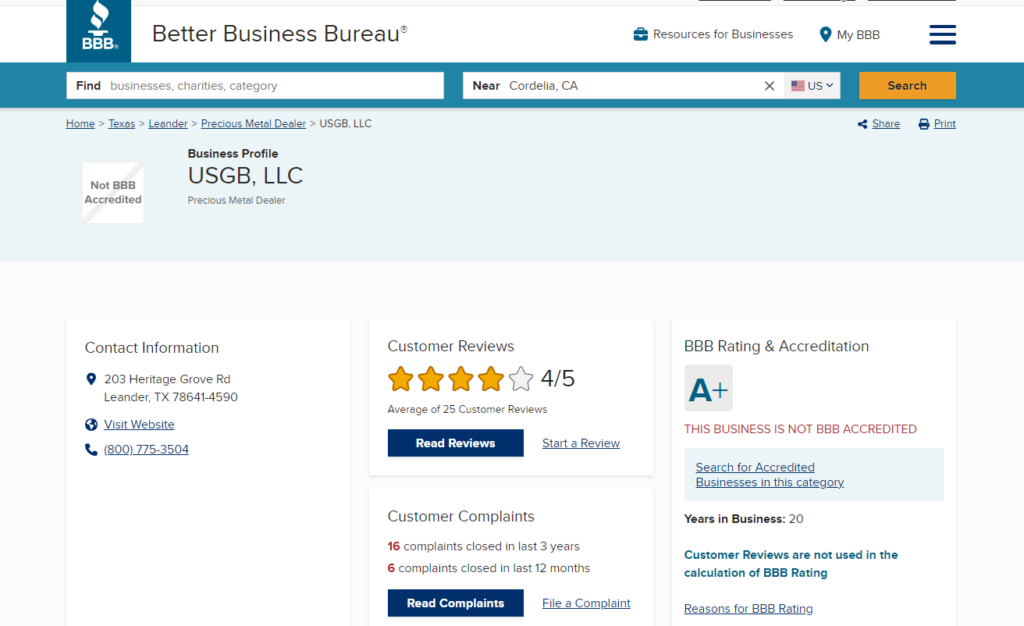Viewport: 1024px width, 626px height.
Task: Clear the Near location field
Action: pyautogui.click(x=769, y=86)
